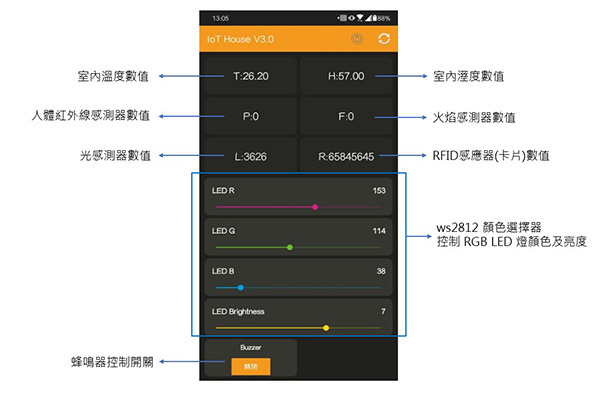600x400 pixels.
Task: Tap the R:65845645 RFID tile
Action: (346, 155)
